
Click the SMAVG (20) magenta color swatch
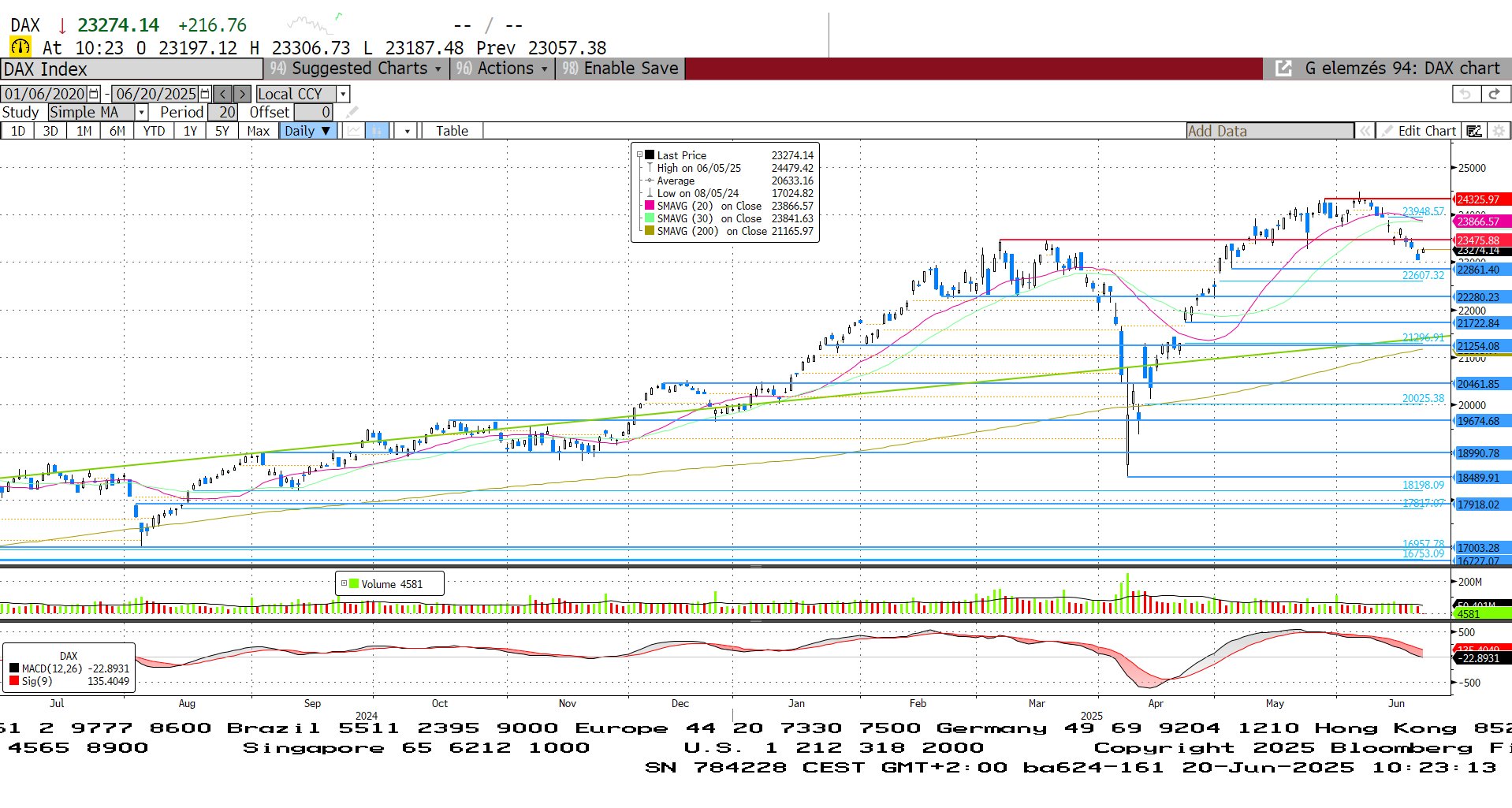tap(650, 206)
